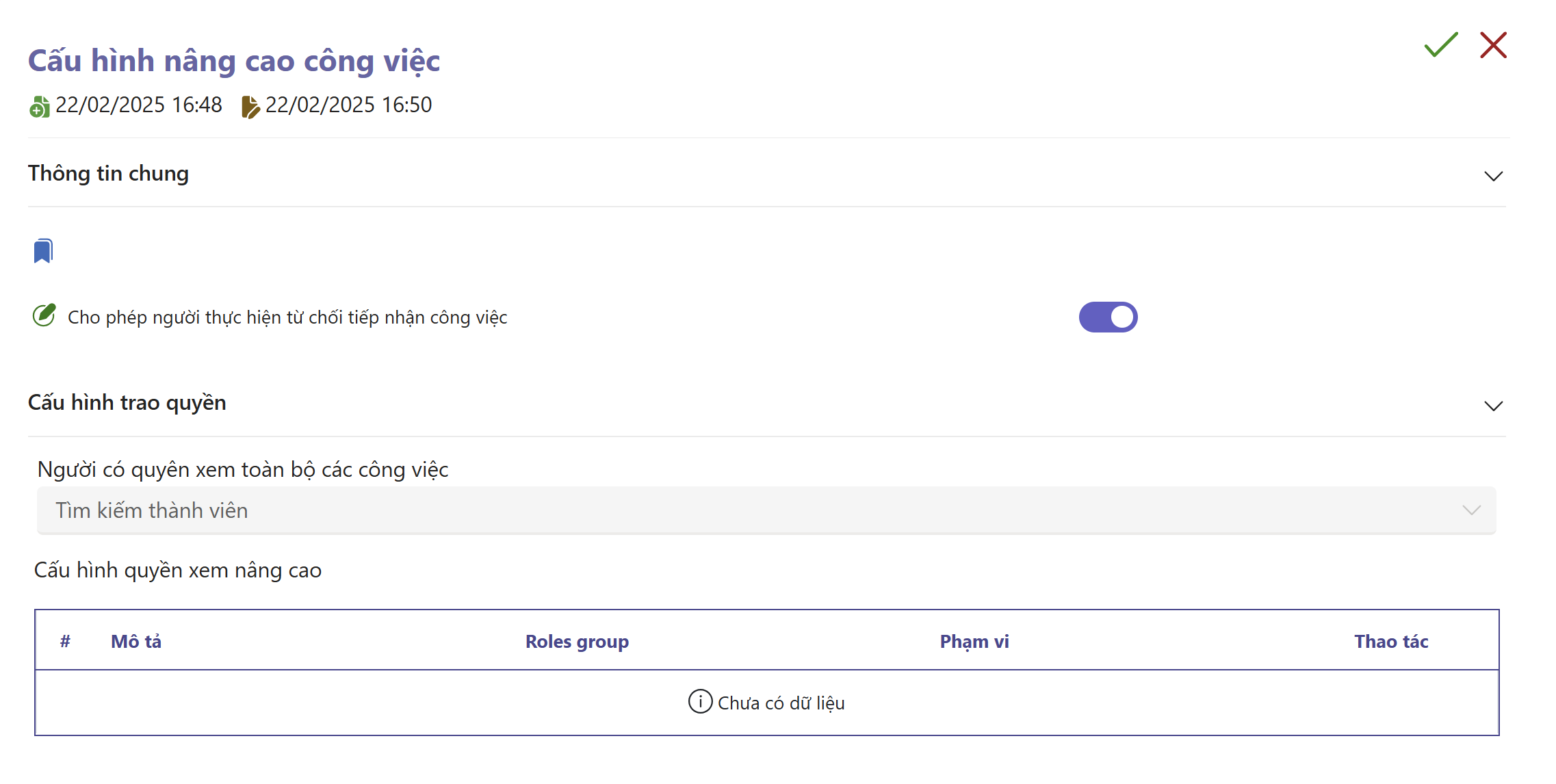Collapse the Thông tin chung section
This screenshot has height=784, width=1556.
click(1493, 176)
